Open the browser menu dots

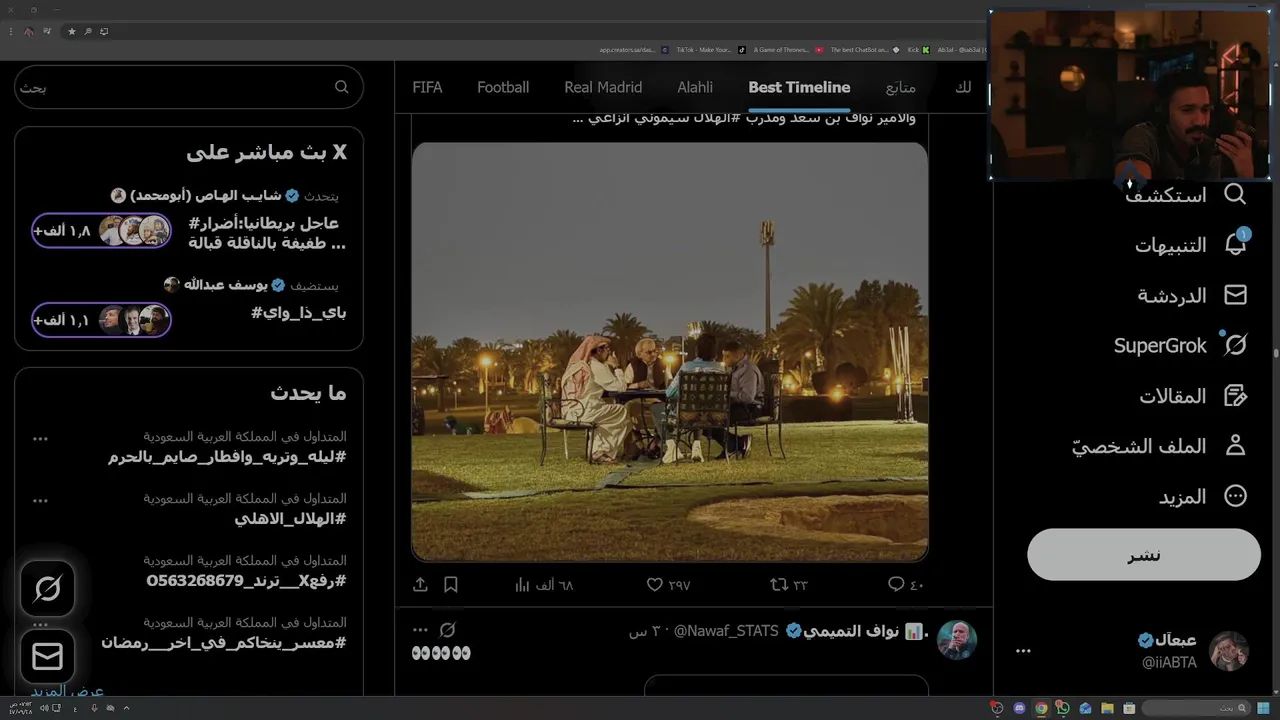pyautogui.click(x=11, y=31)
